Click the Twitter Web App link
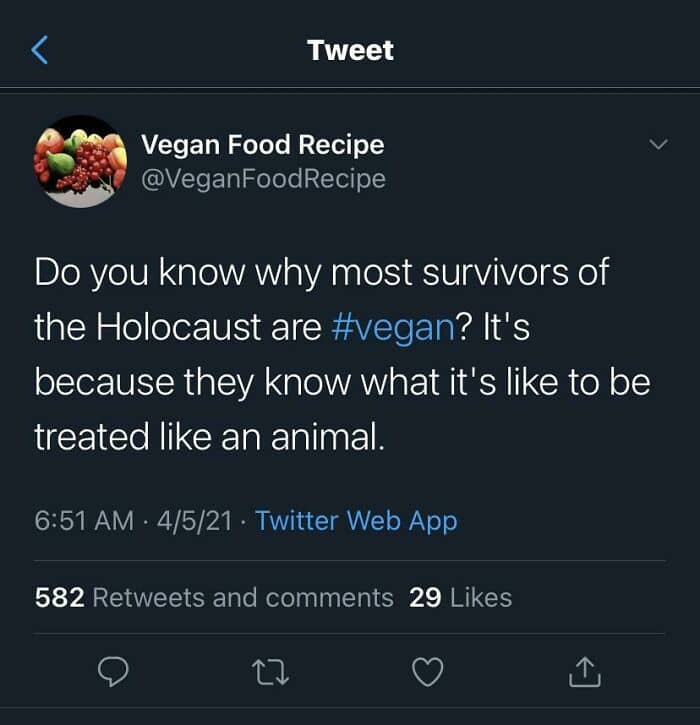 pyautogui.click(x=356, y=520)
